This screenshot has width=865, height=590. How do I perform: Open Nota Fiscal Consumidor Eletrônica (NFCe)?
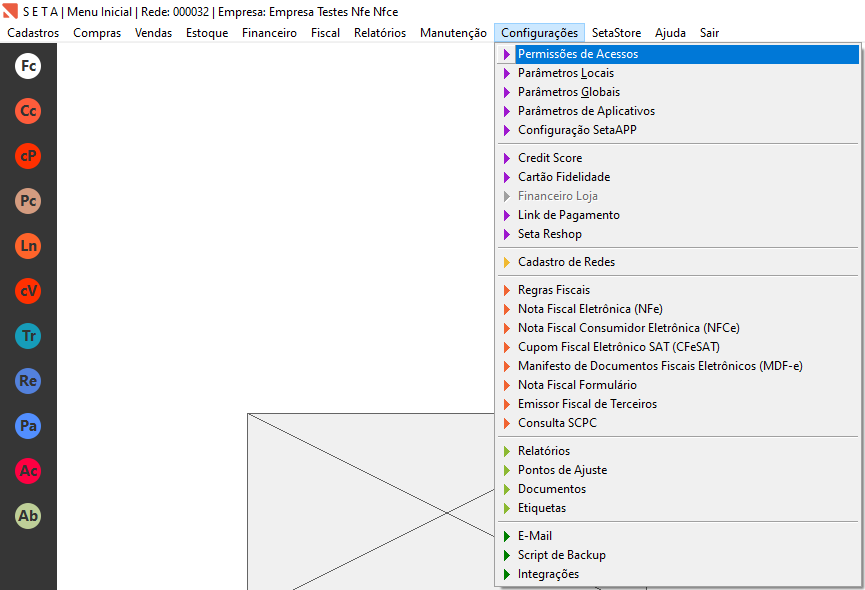(679, 328)
